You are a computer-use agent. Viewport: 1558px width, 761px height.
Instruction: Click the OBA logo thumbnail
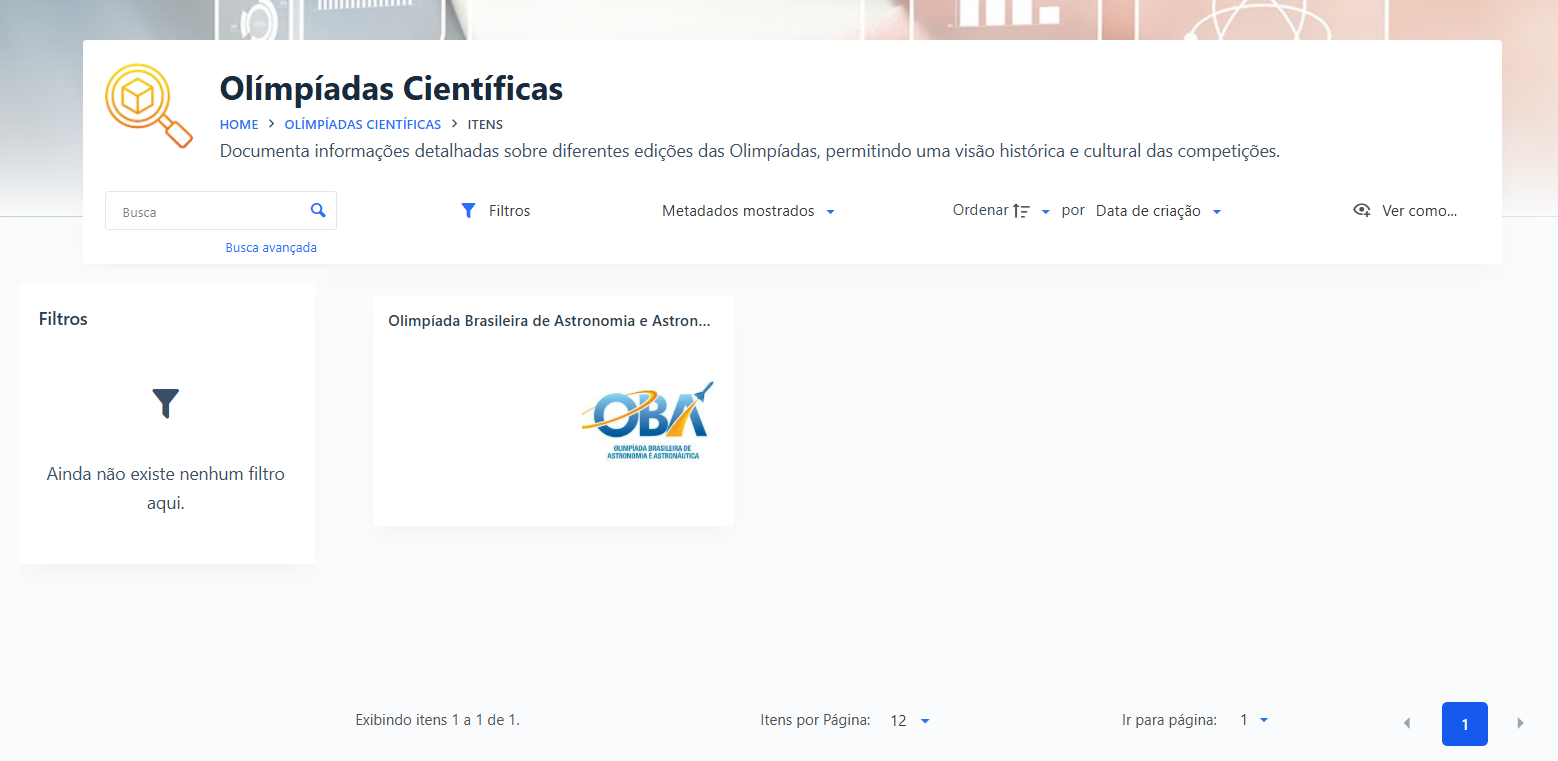tap(648, 420)
